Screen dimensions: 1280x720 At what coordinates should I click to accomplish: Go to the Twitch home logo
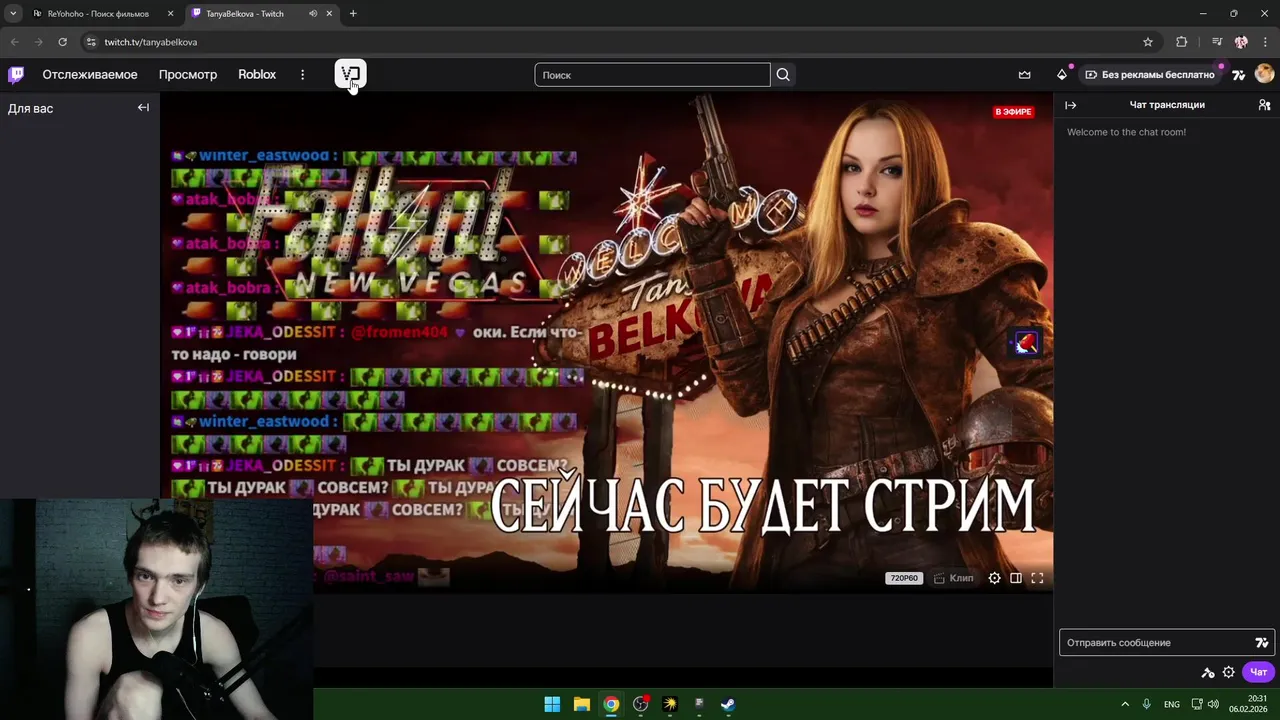point(16,75)
